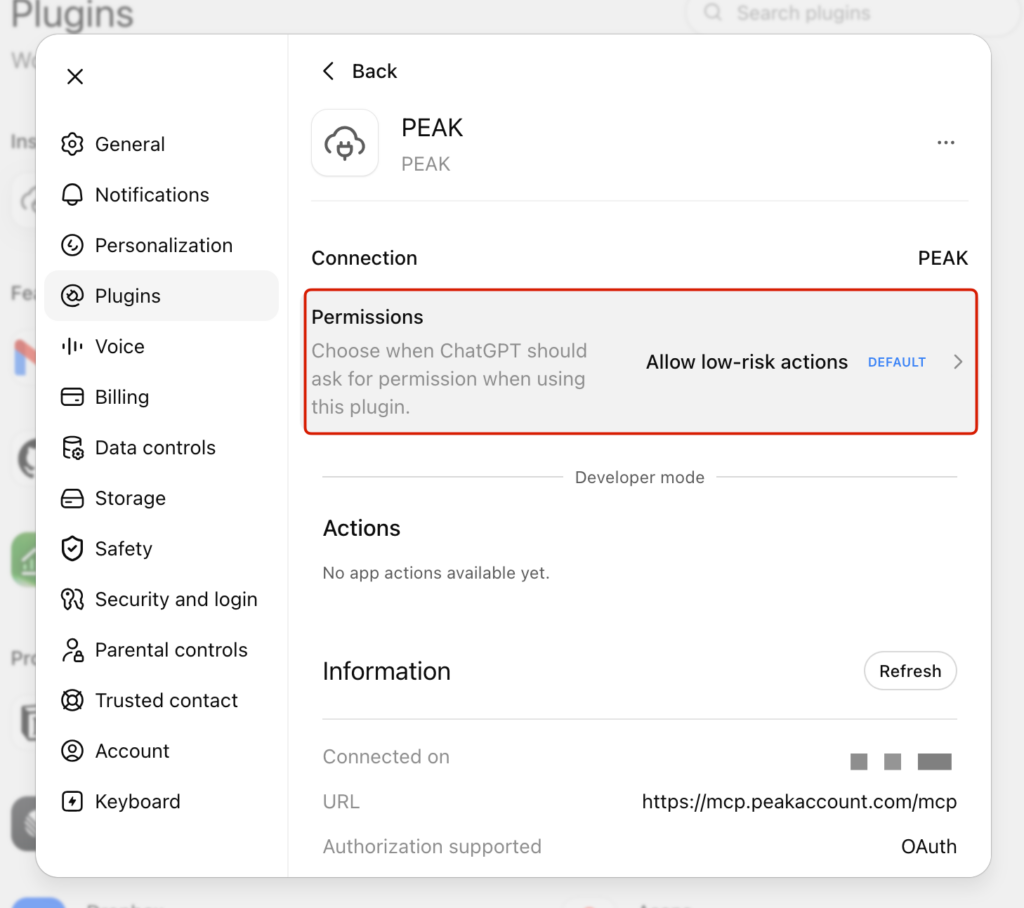Click the Parental controls person icon
Viewport: 1024px width, 908px height.
(72, 650)
